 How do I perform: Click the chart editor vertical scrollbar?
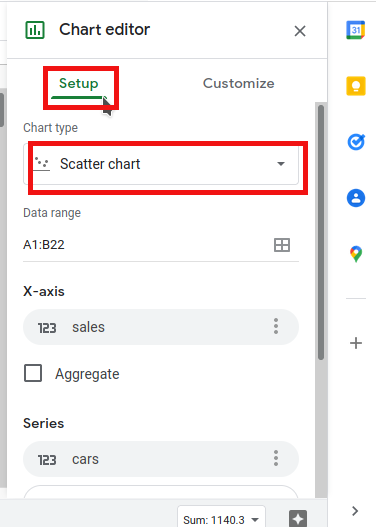[321, 232]
